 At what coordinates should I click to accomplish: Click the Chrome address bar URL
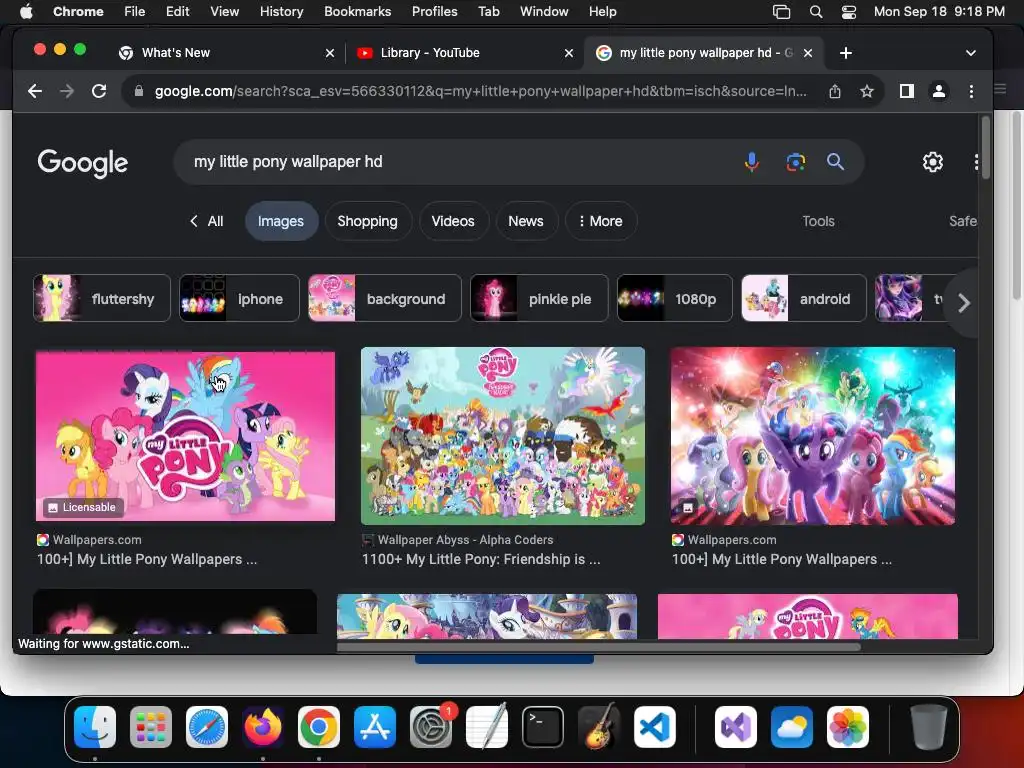click(x=481, y=91)
